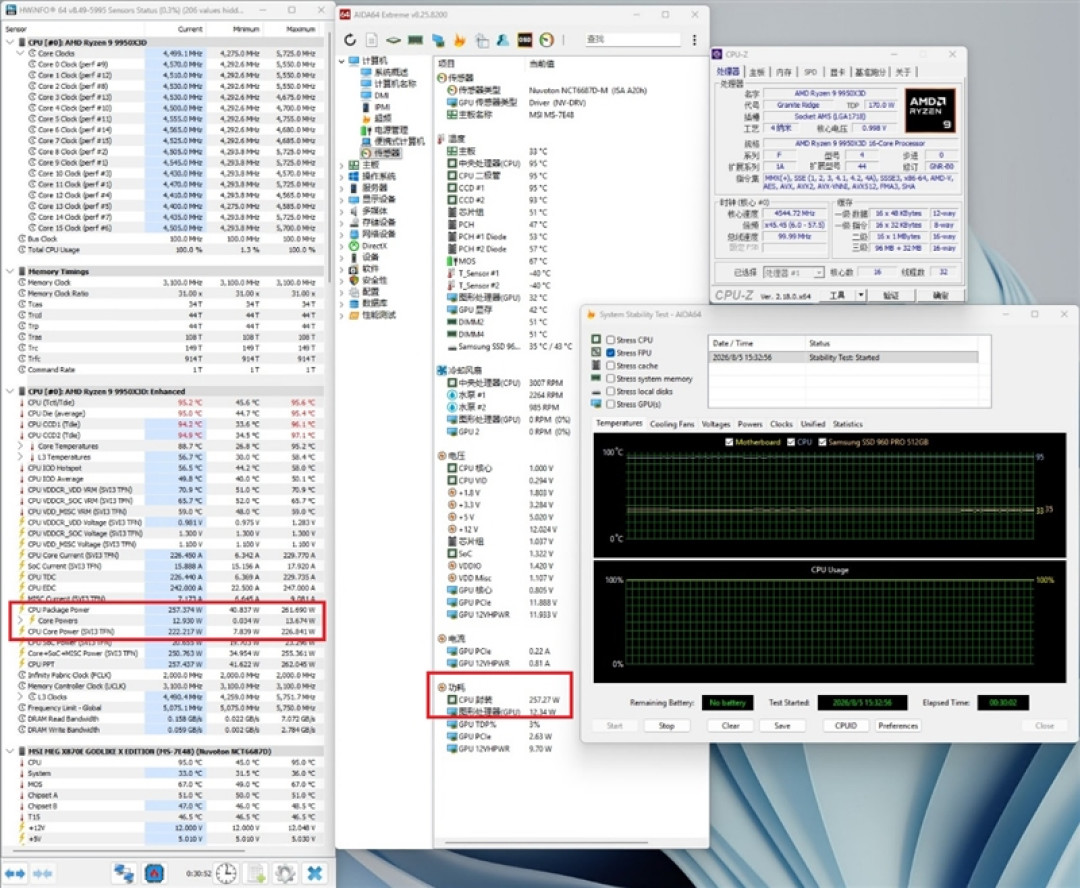The image size is (1080, 888).
Task: Collapse the 计算机 node in AIDA64 tree
Action: [x=342, y=61]
